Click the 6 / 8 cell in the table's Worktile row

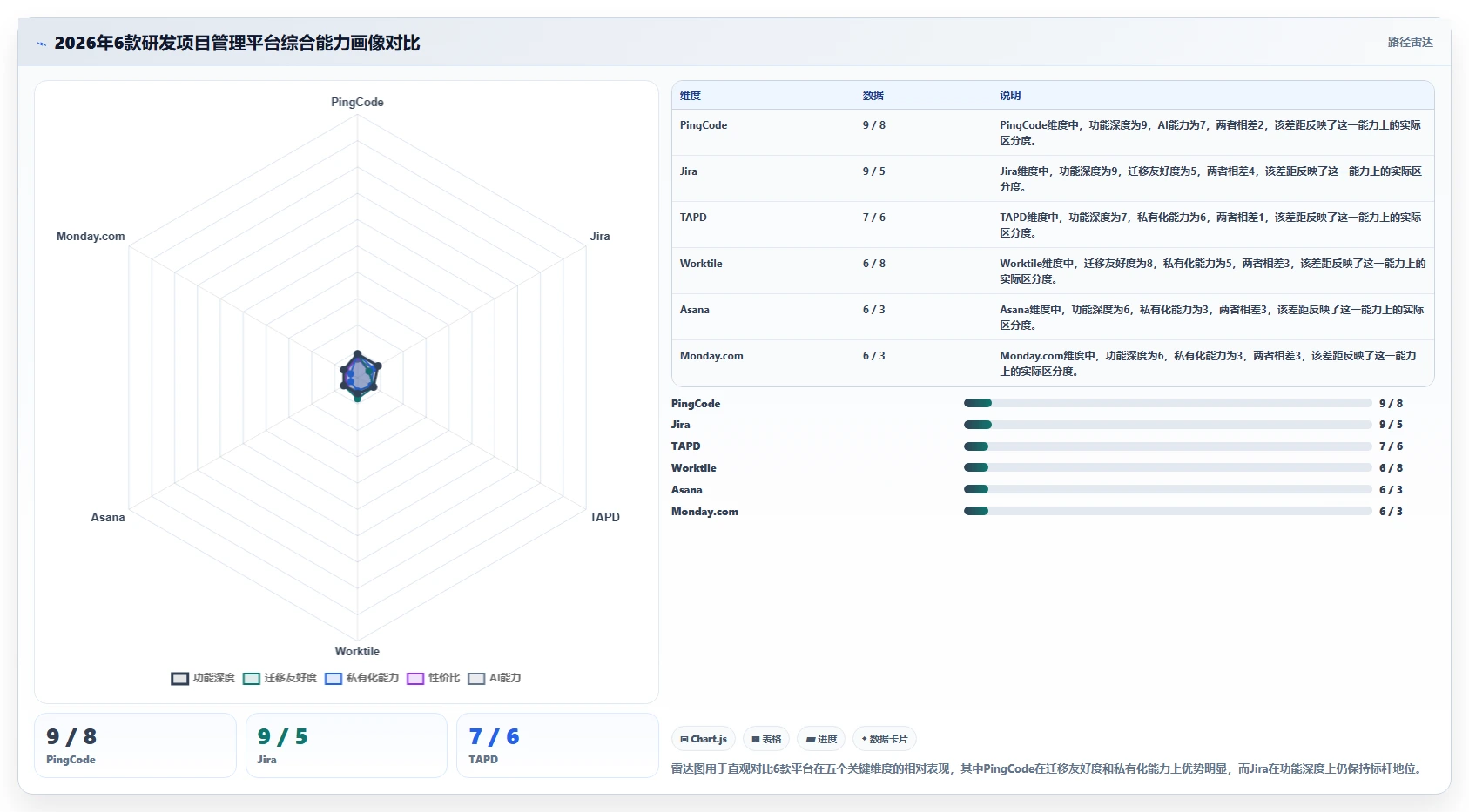click(873, 264)
